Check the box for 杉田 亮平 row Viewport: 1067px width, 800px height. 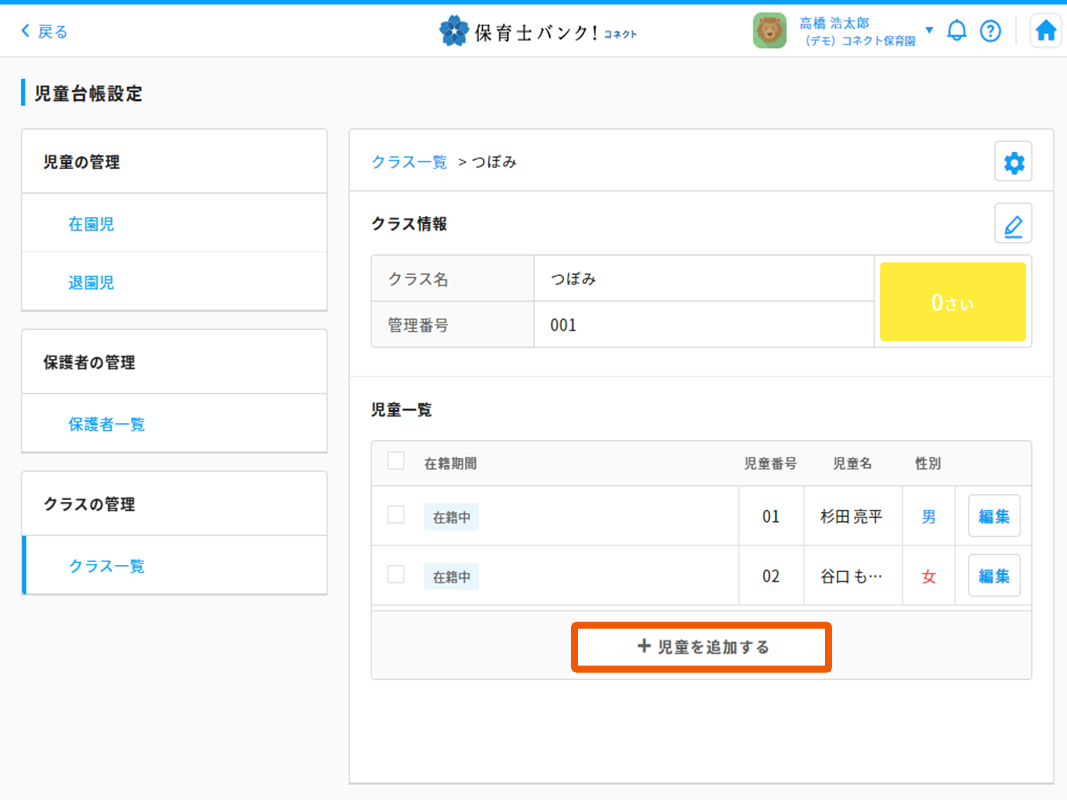coord(396,515)
